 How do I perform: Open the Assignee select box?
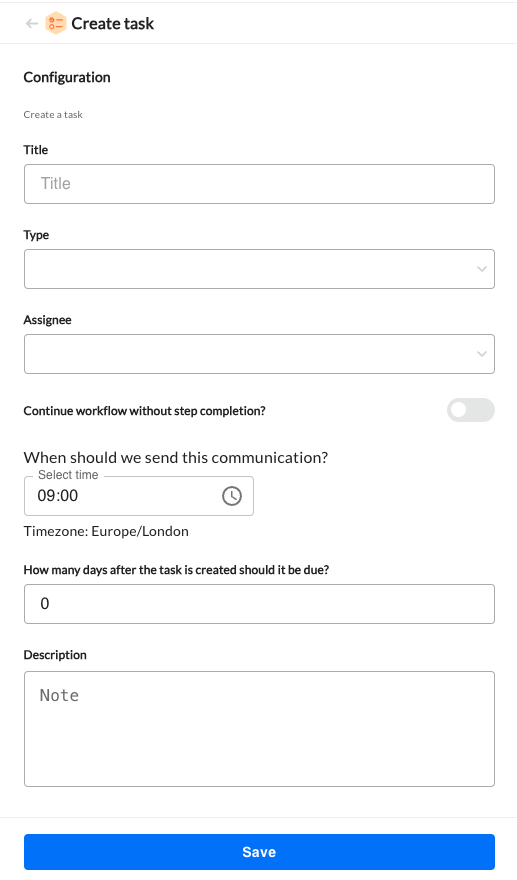pos(259,354)
